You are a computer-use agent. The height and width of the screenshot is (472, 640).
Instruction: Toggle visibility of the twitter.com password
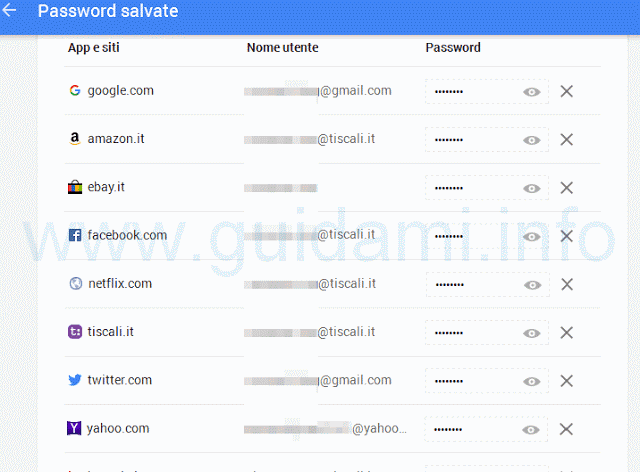[x=531, y=381]
